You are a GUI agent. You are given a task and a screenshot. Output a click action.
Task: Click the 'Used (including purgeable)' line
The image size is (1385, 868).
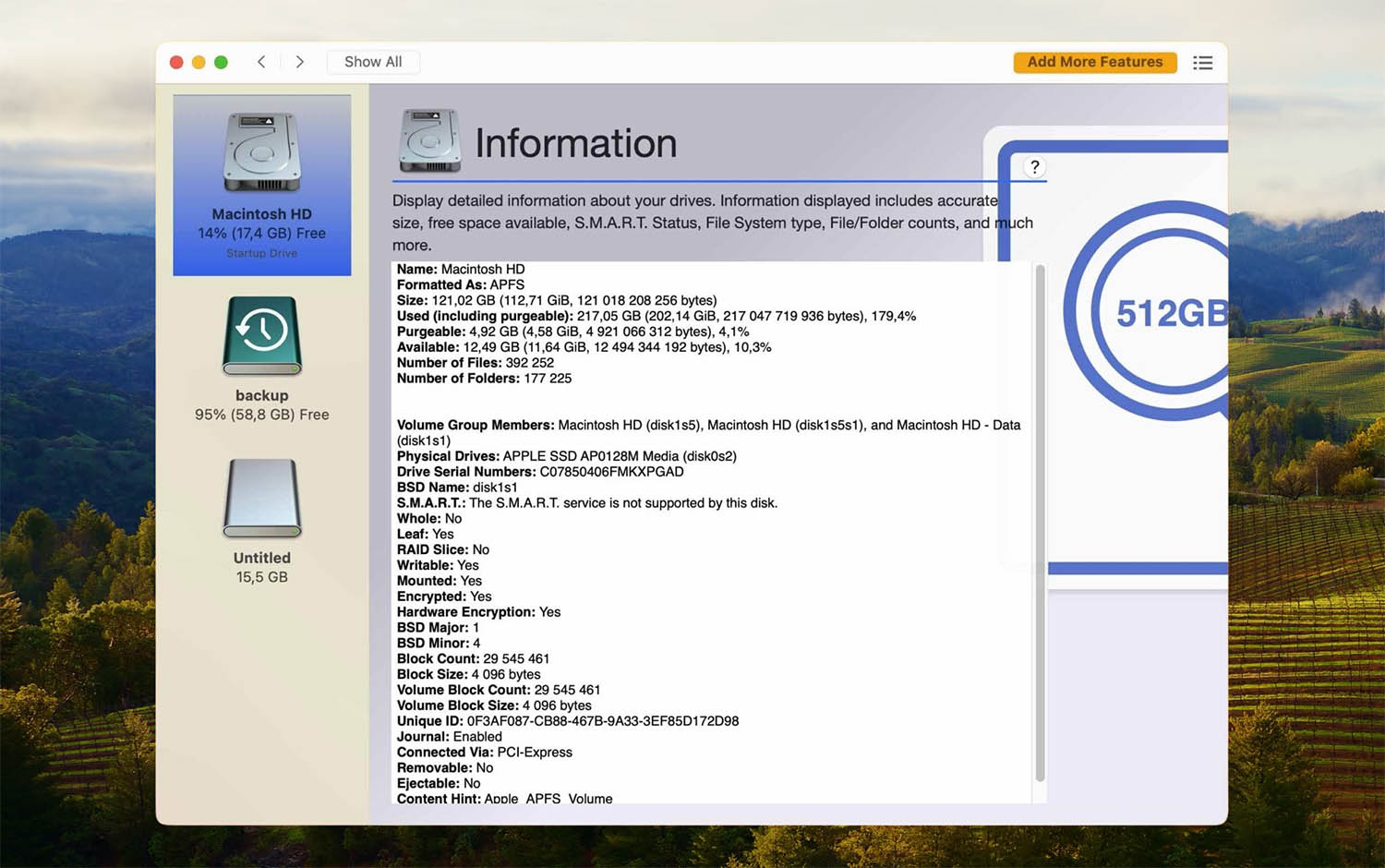pyautogui.click(x=656, y=316)
